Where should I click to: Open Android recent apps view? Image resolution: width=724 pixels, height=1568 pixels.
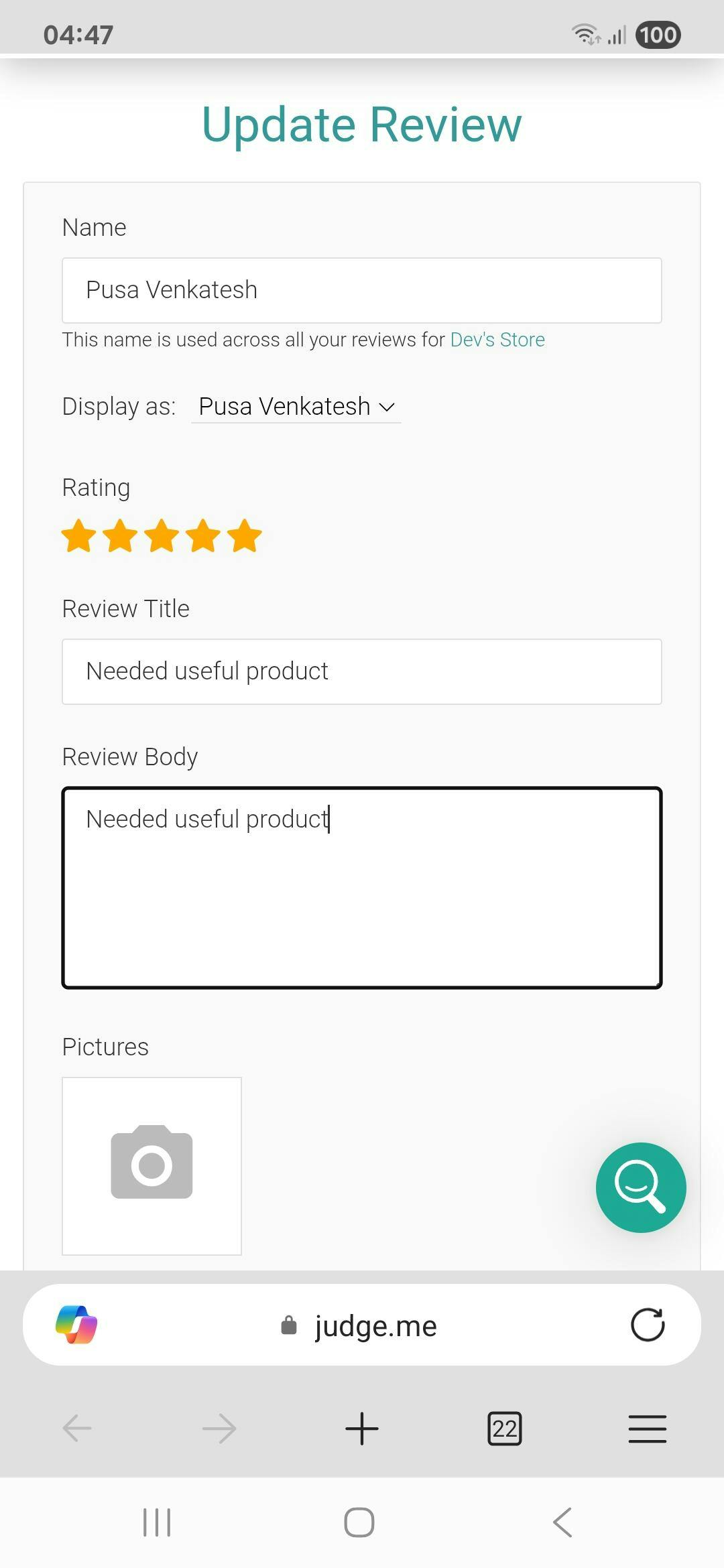(157, 1522)
